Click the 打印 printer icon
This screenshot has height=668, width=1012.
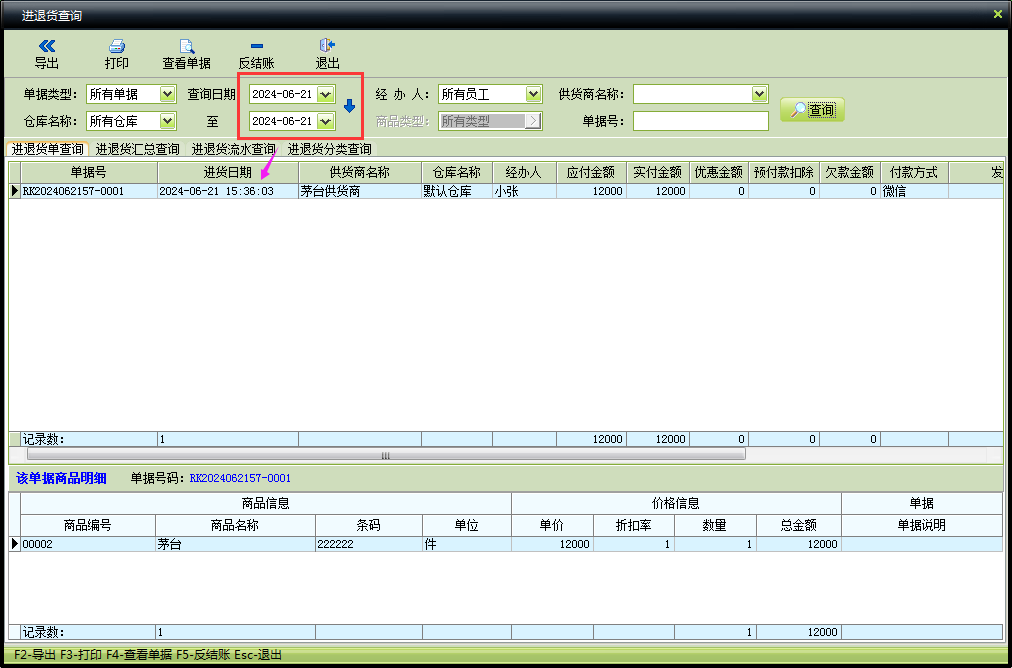(x=117, y=47)
